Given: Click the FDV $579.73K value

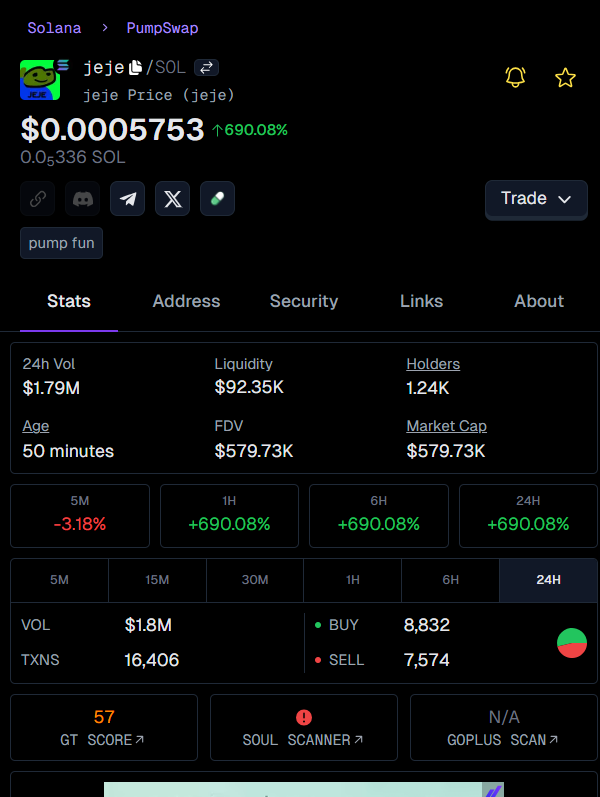Looking at the screenshot, I should pos(254,451).
